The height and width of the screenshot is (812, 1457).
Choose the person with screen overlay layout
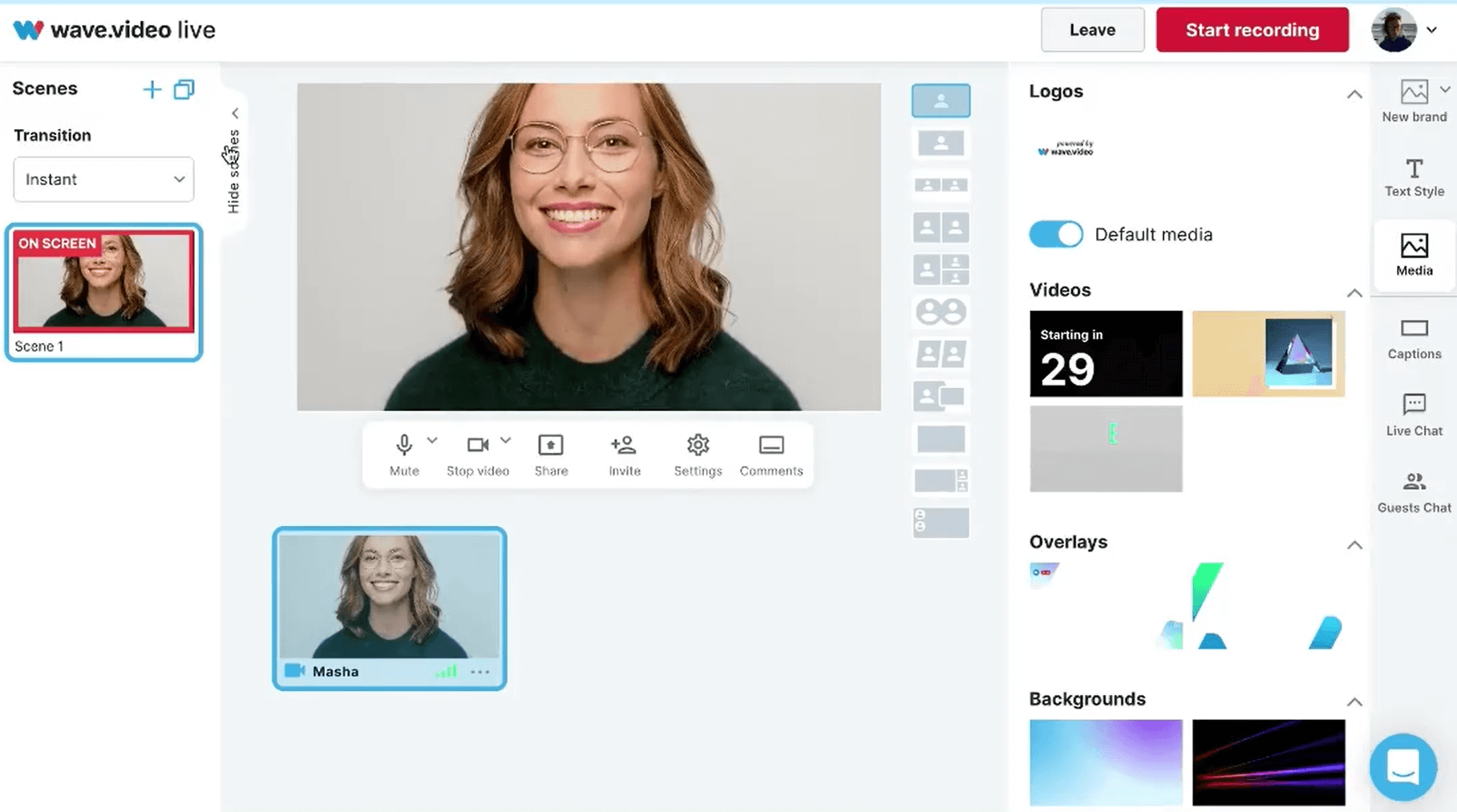(941, 396)
